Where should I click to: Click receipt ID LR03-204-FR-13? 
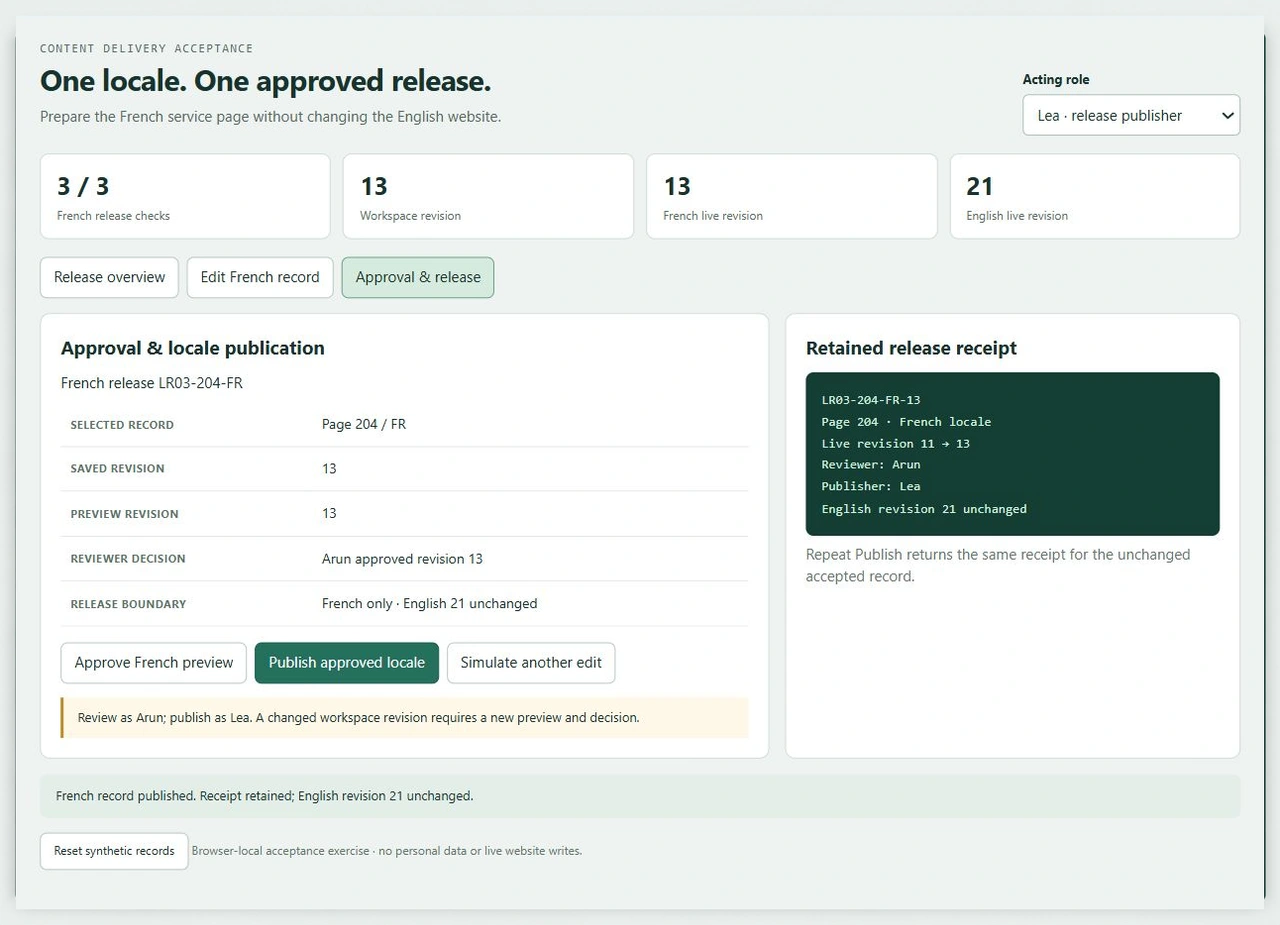(871, 400)
